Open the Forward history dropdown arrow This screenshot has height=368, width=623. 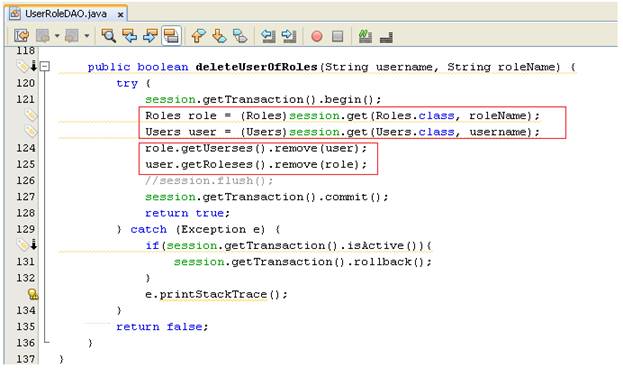(x=87, y=36)
